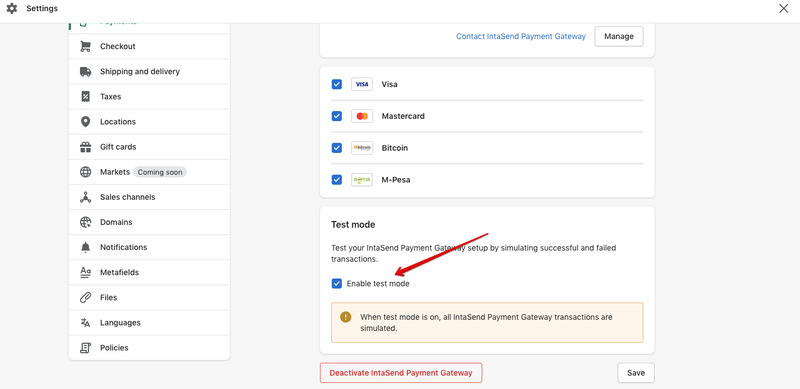
Task: Click the Sales channels network icon
Action: click(86, 197)
